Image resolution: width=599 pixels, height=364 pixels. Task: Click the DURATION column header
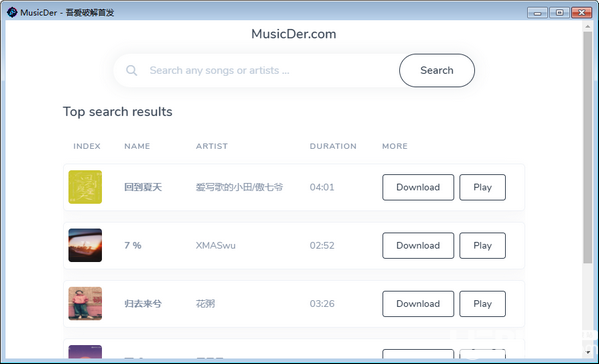[x=333, y=146]
